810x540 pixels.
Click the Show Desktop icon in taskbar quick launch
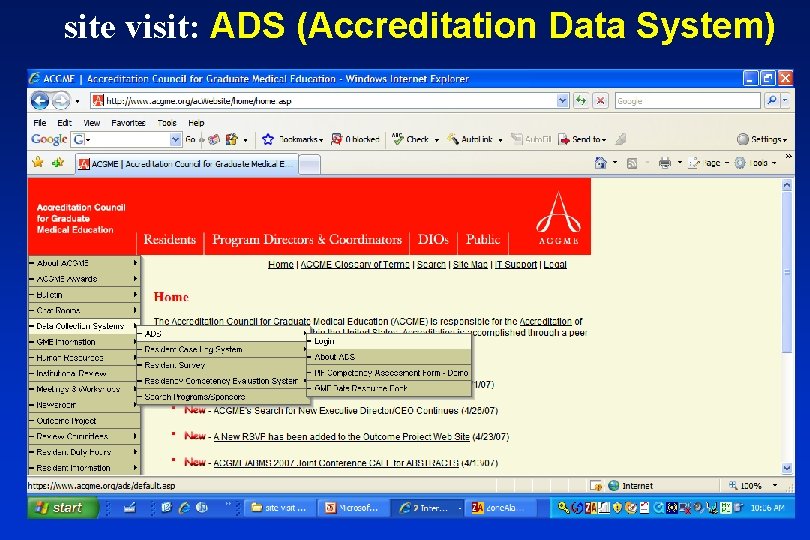click(130, 507)
